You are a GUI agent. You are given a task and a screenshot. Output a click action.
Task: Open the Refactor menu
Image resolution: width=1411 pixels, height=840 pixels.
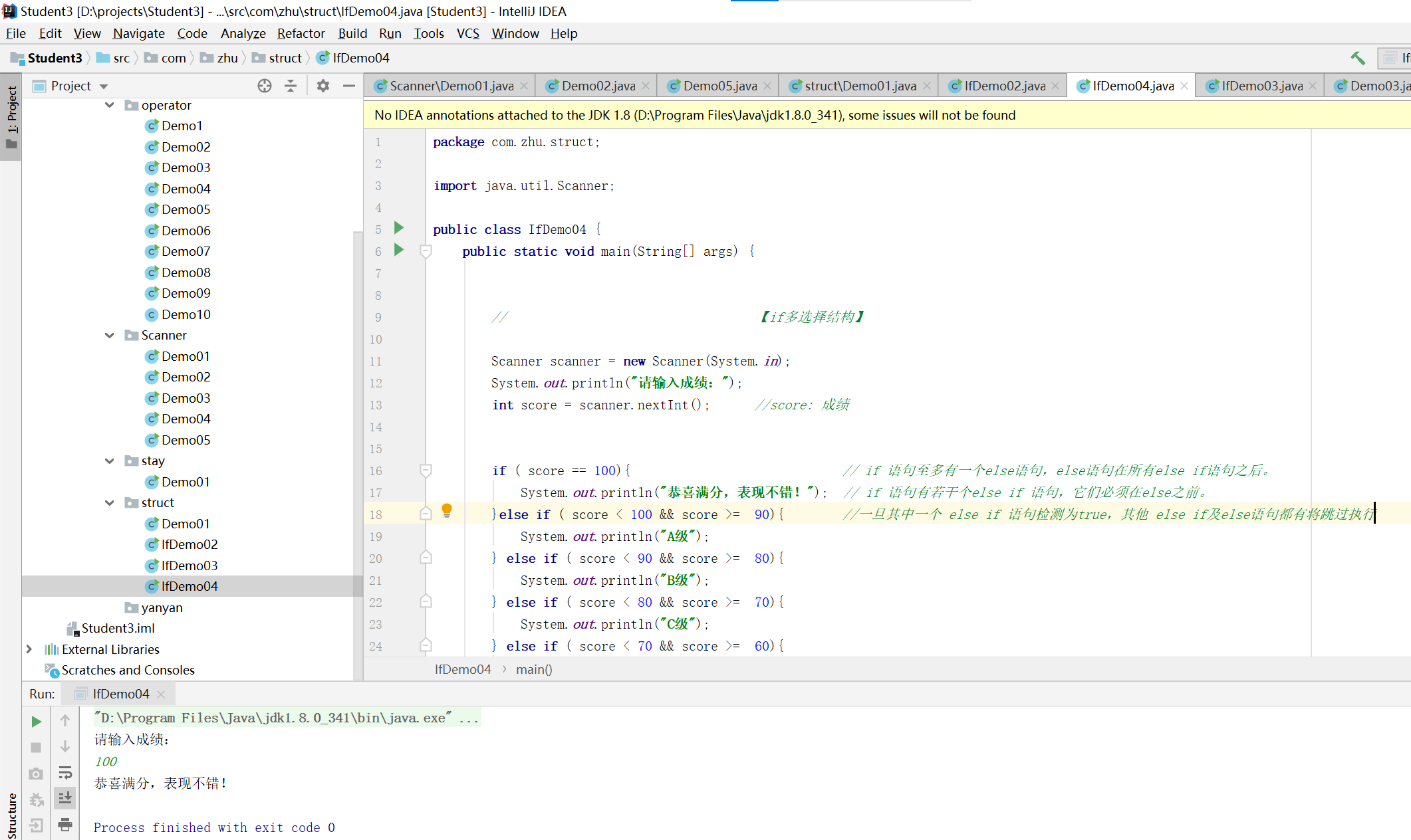tap(301, 33)
